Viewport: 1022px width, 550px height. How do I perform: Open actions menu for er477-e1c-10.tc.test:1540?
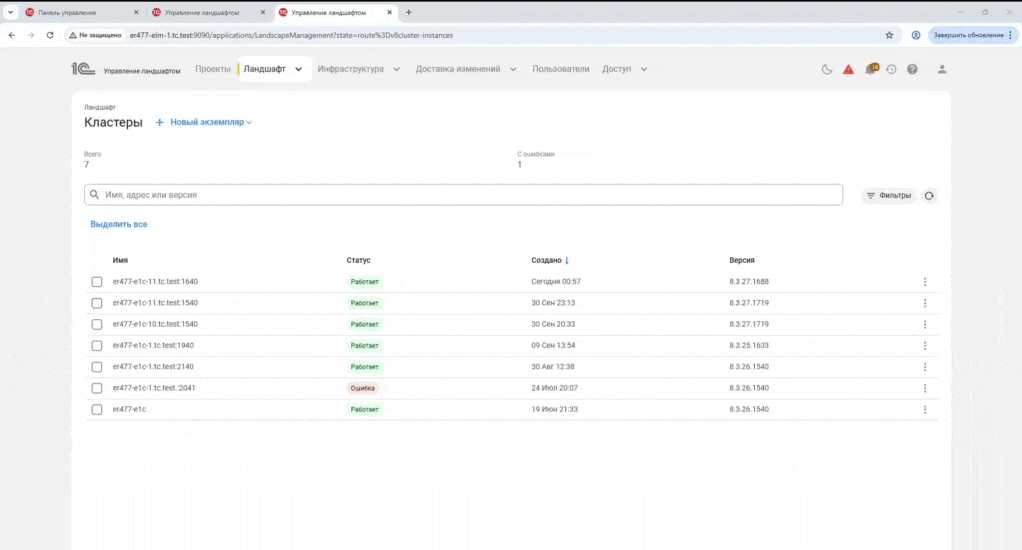click(925, 324)
